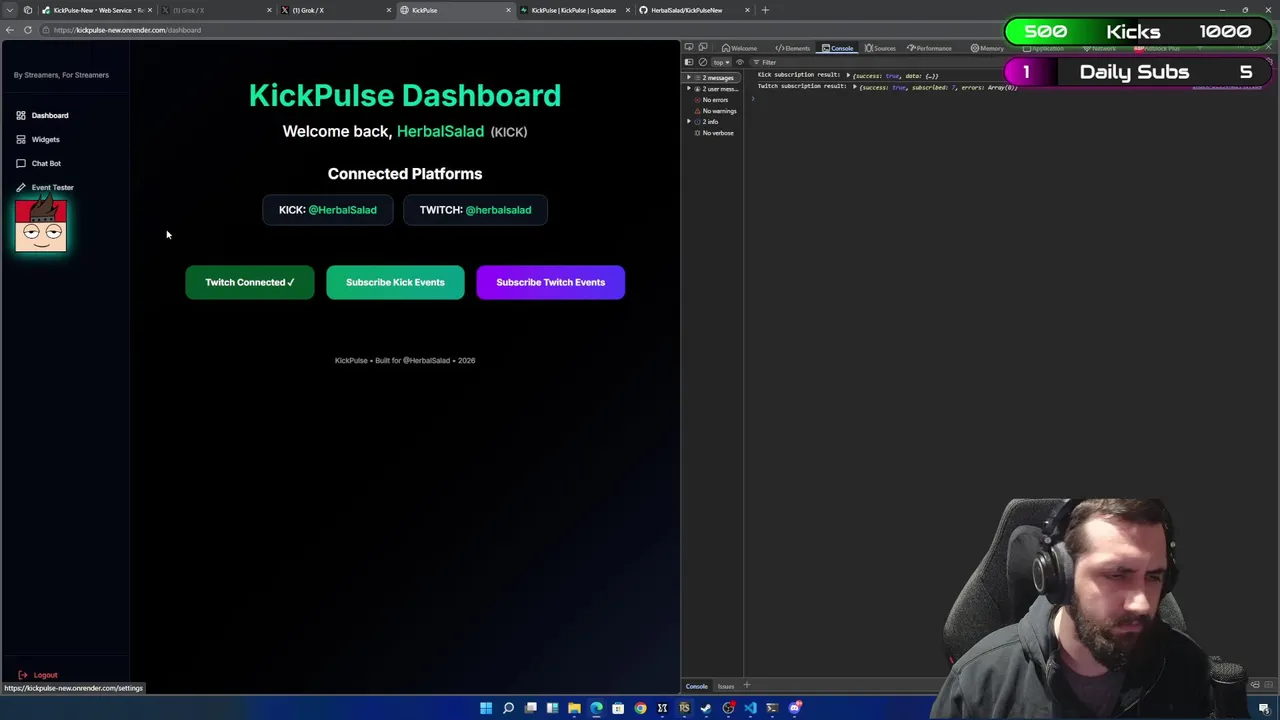The image size is (1280, 720).
Task: Expand the Twitch subscription result object
Action: [855, 87]
